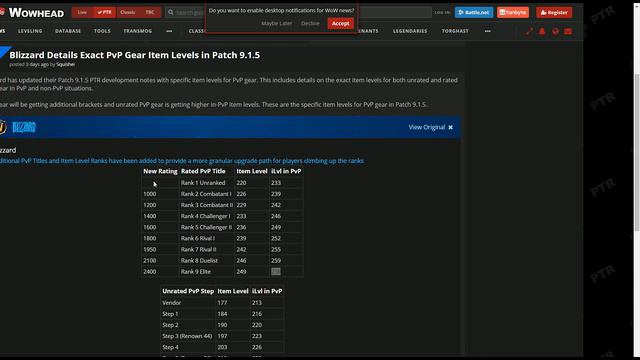Screen dimensions: 640x360
Task: Click the notification bell icon
Action: pyautogui.click(x=542, y=31)
